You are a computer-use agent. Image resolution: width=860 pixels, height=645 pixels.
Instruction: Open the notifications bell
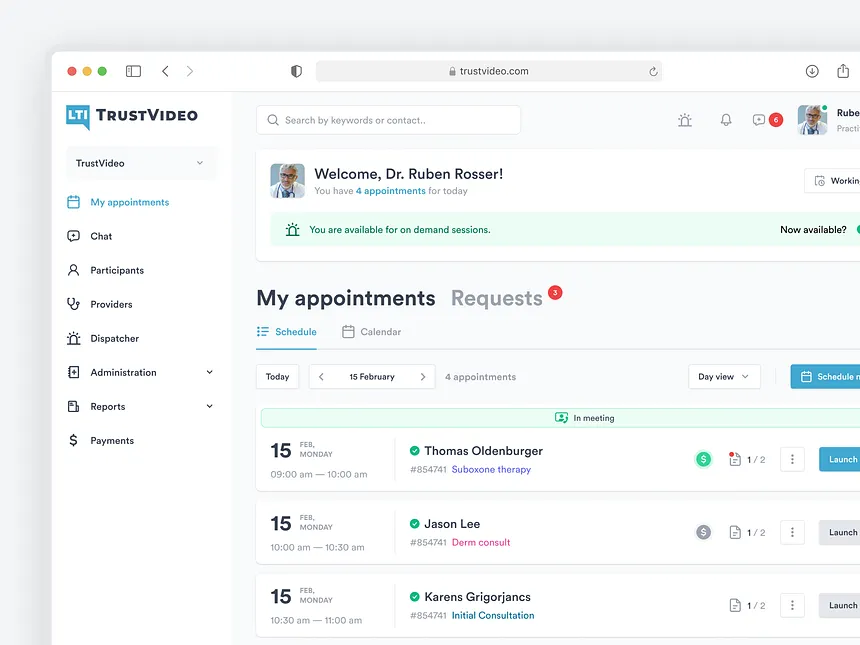pos(726,120)
